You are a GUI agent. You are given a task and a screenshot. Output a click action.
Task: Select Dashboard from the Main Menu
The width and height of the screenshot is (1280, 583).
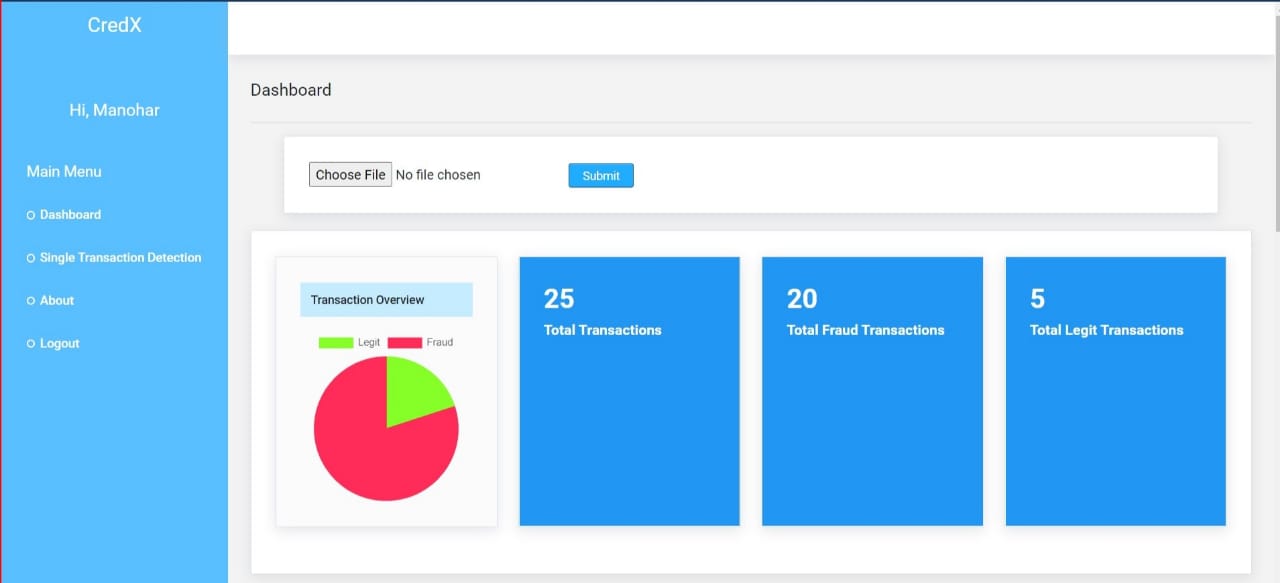70,214
